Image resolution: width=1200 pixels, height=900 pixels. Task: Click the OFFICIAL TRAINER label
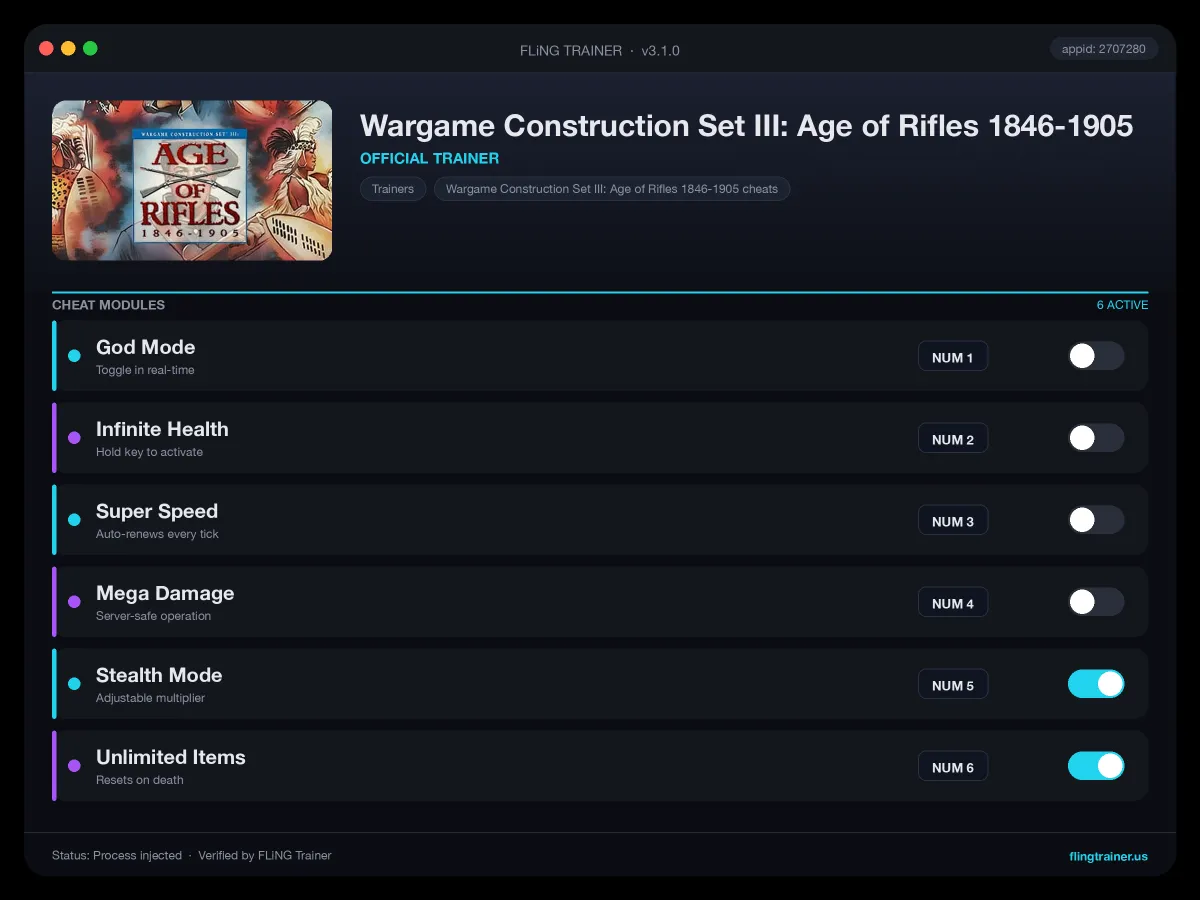tap(429, 158)
